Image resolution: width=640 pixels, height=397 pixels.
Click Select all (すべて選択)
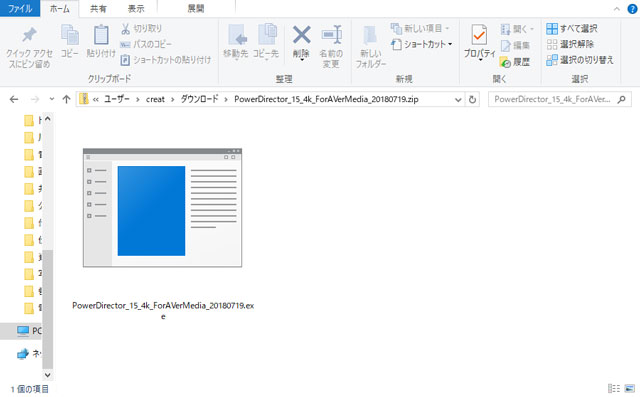pyautogui.click(x=572, y=28)
